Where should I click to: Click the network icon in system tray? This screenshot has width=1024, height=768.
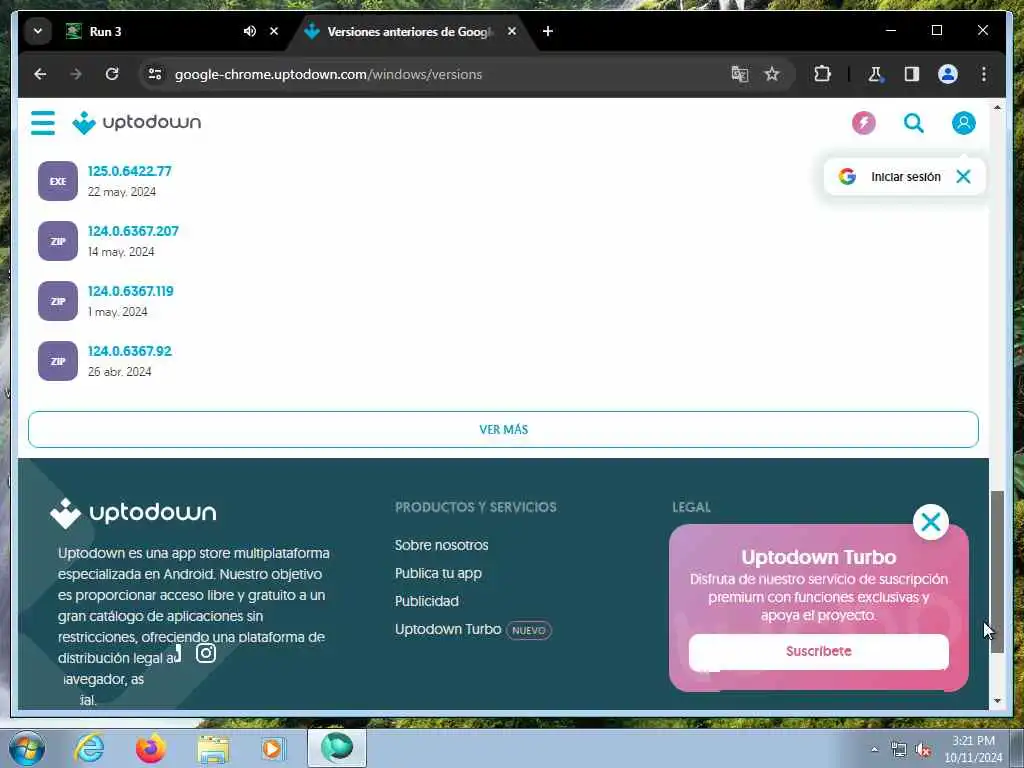click(x=899, y=750)
